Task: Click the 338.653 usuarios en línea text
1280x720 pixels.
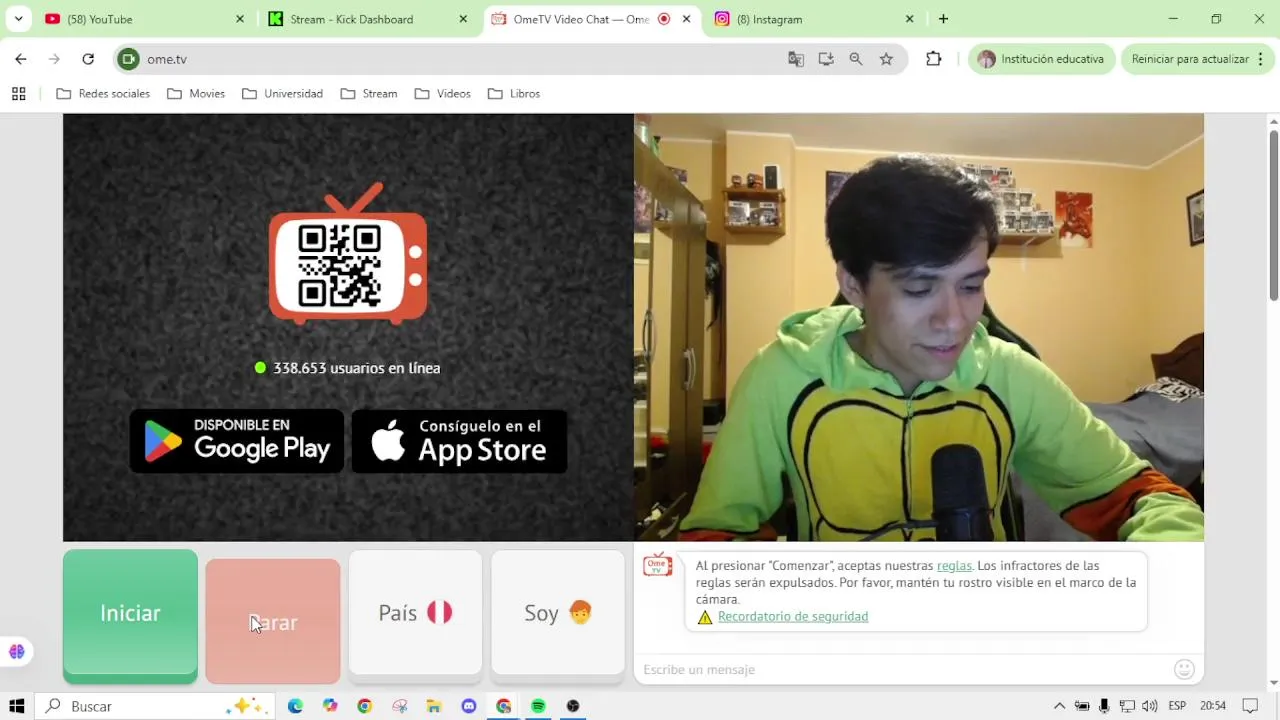Action: tap(356, 368)
